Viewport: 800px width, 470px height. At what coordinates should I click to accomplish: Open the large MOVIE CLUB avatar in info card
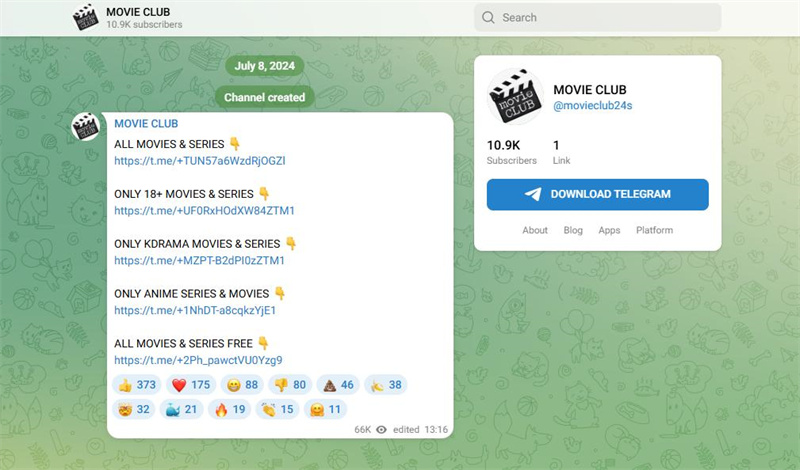(515, 96)
